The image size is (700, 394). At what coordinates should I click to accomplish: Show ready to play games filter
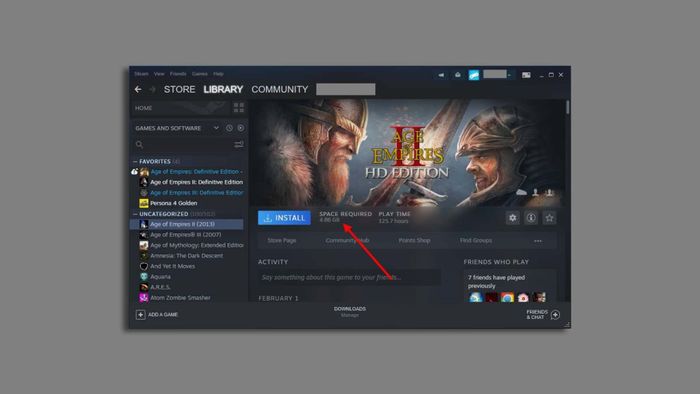tap(241, 128)
